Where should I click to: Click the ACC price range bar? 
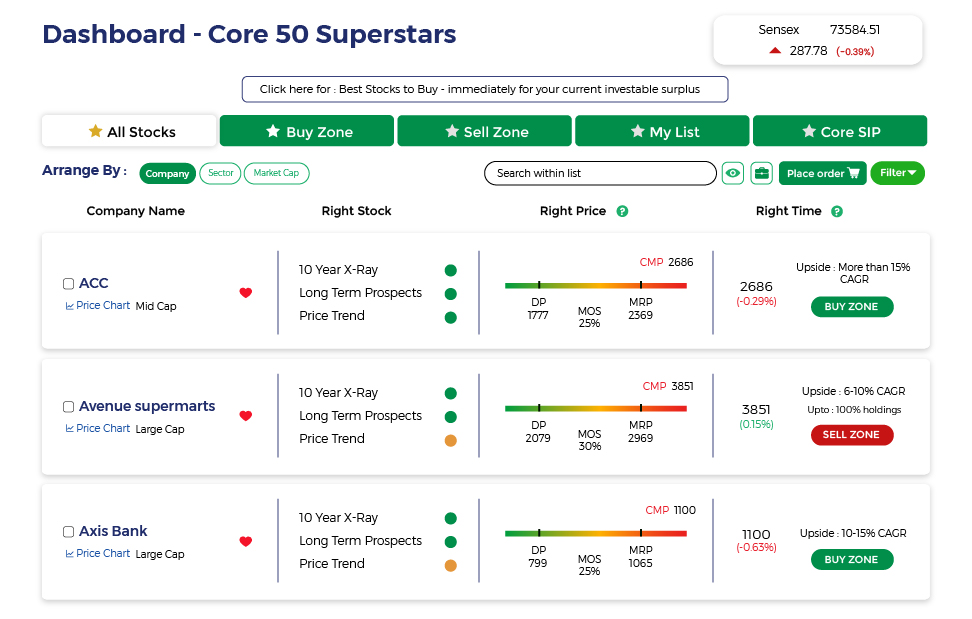click(x=596, y=286)
